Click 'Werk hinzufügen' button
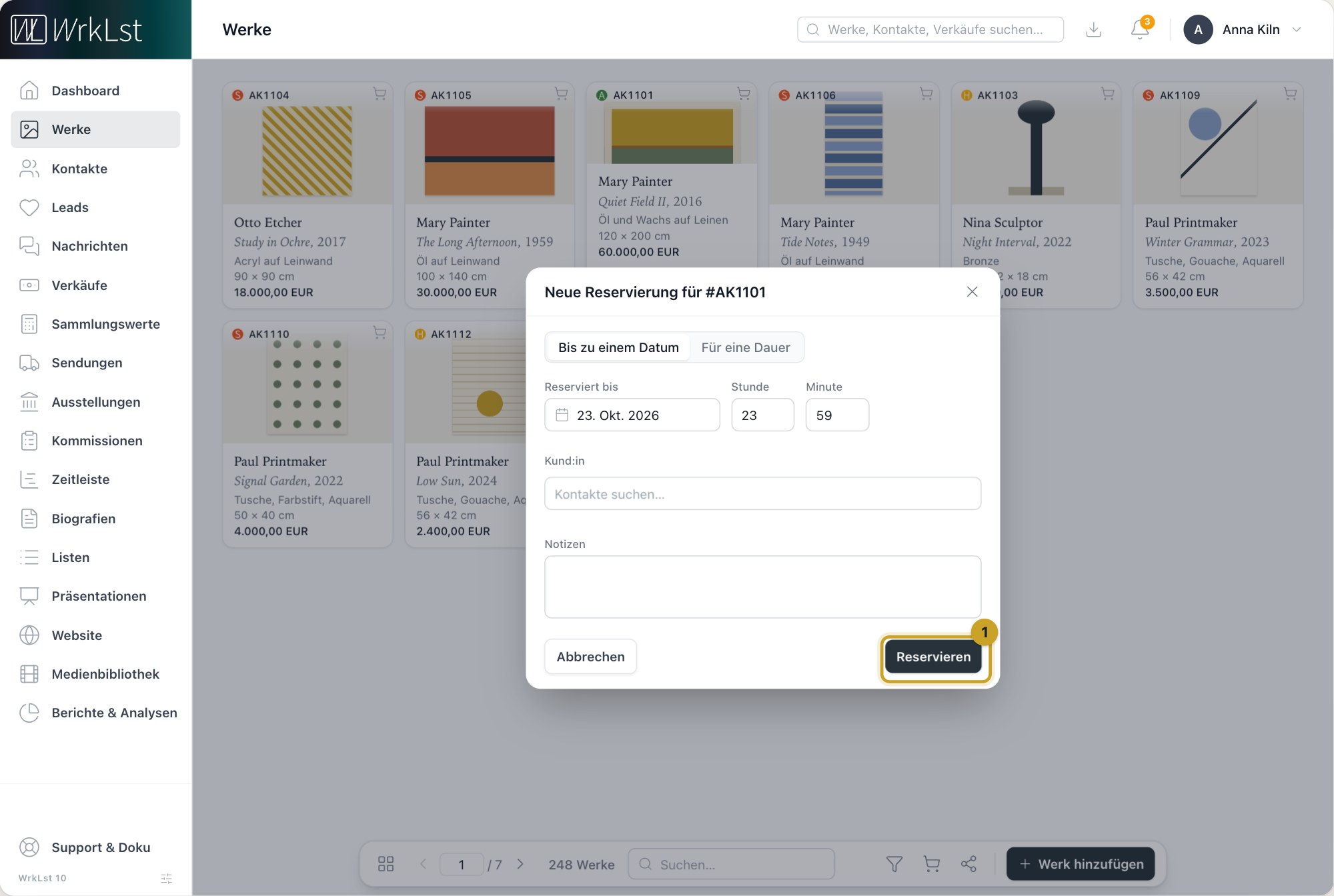Image resolution: width=1334 pixels, height=896 pixels. (x=1081, y=864)
